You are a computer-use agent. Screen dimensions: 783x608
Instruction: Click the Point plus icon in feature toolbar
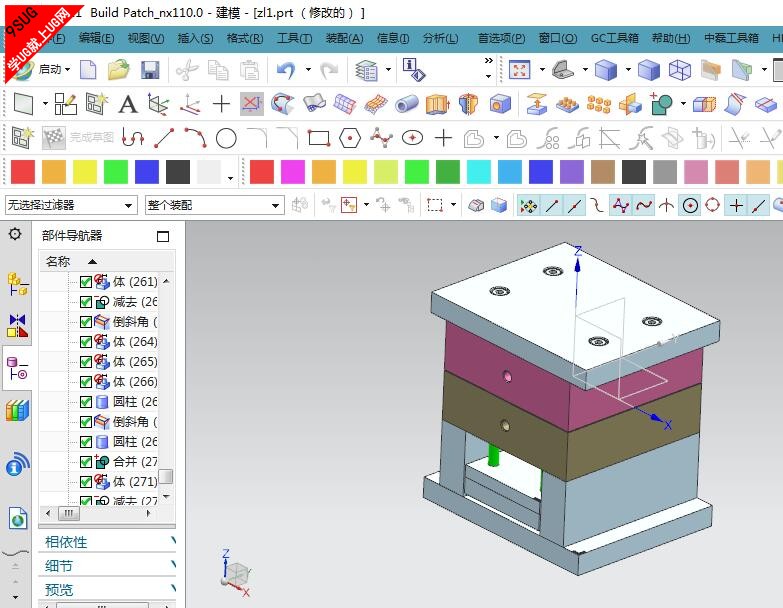[x=221, y=104]
